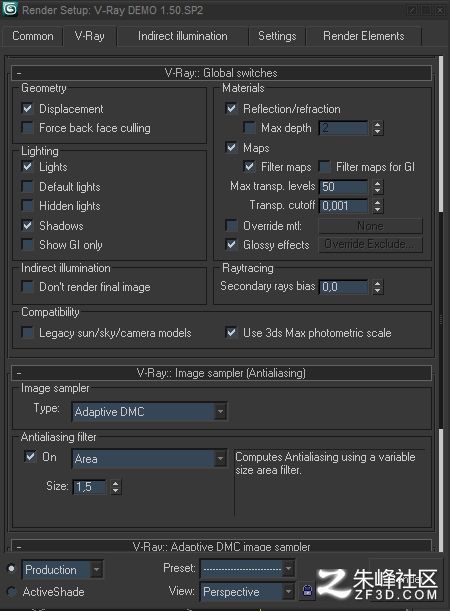Viewport: 450px width, 611px height.
Task: Click the Secondary rays bias spinner arrows
Action: point(377,286)
